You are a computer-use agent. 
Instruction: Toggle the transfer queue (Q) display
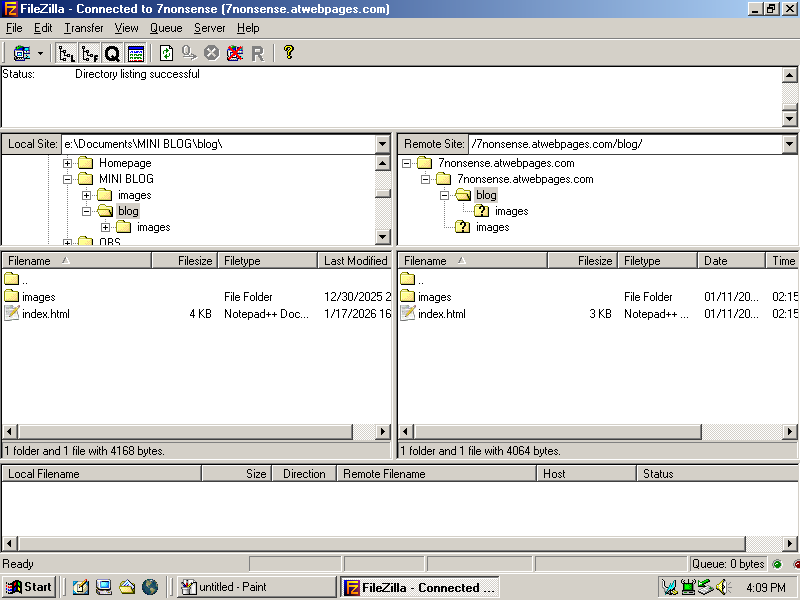[x=112, y=53]
